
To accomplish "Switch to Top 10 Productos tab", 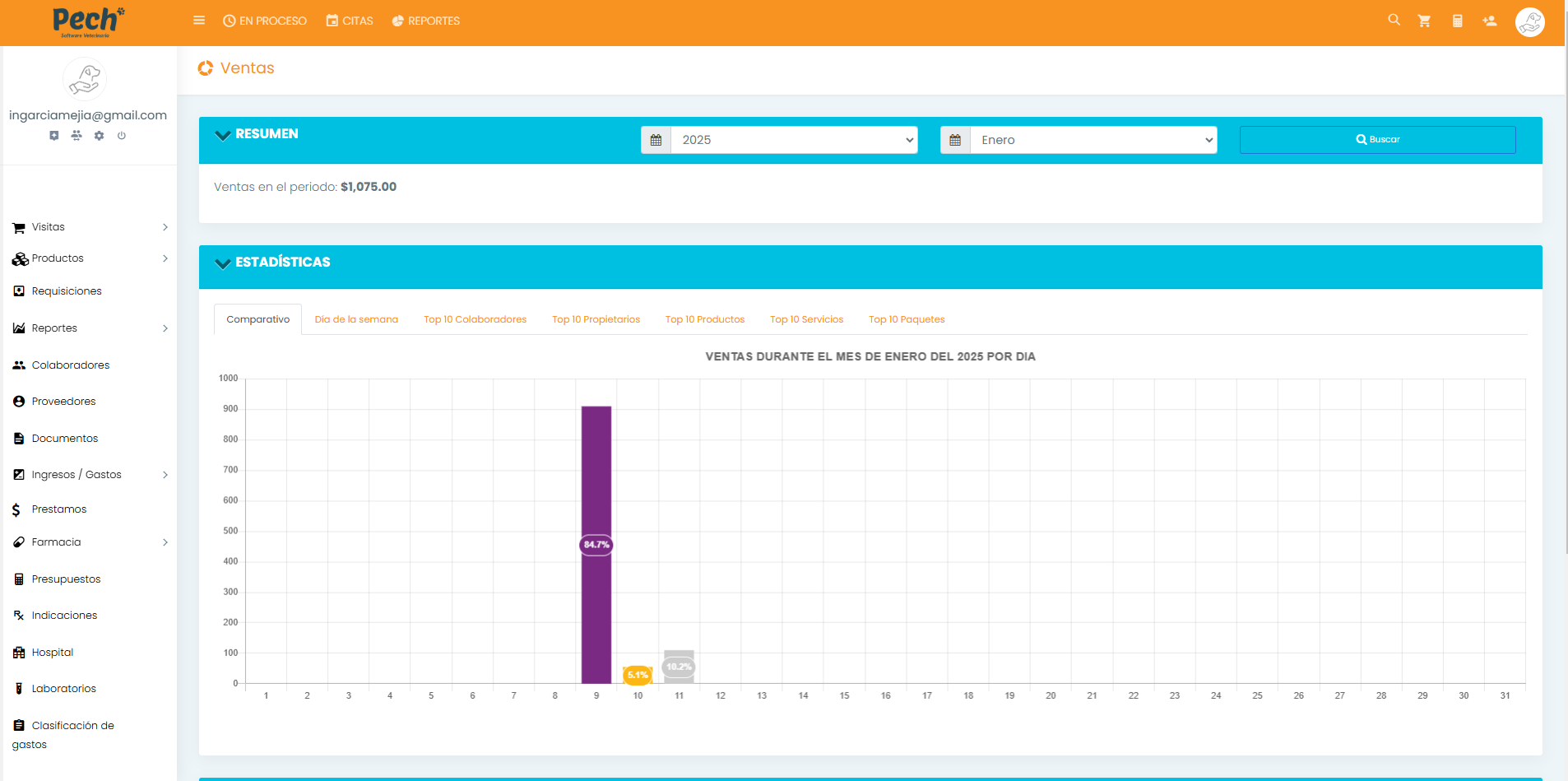I will pyautogui.click(x=704, y=319).
